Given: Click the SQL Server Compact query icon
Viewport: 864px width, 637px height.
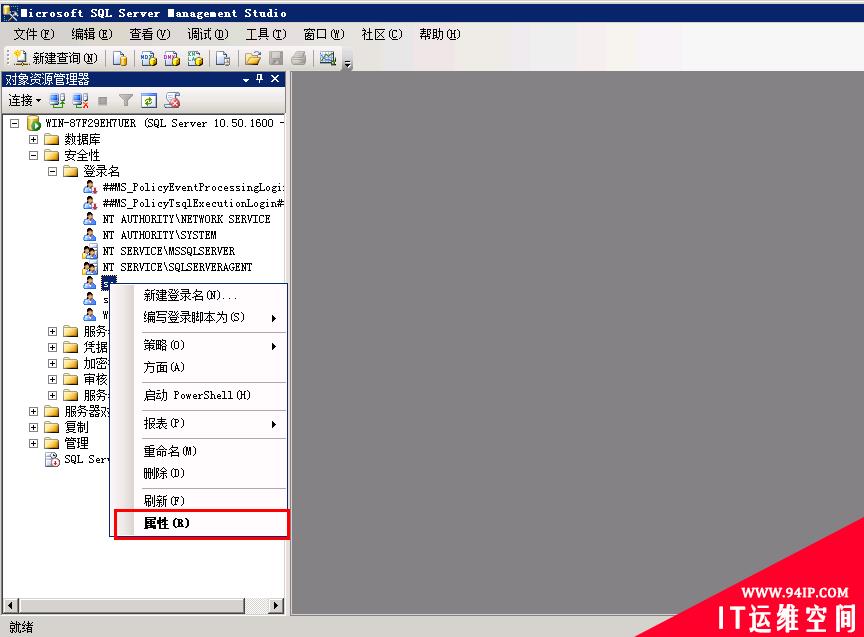Looking at the screenshot, I should 223,58.
